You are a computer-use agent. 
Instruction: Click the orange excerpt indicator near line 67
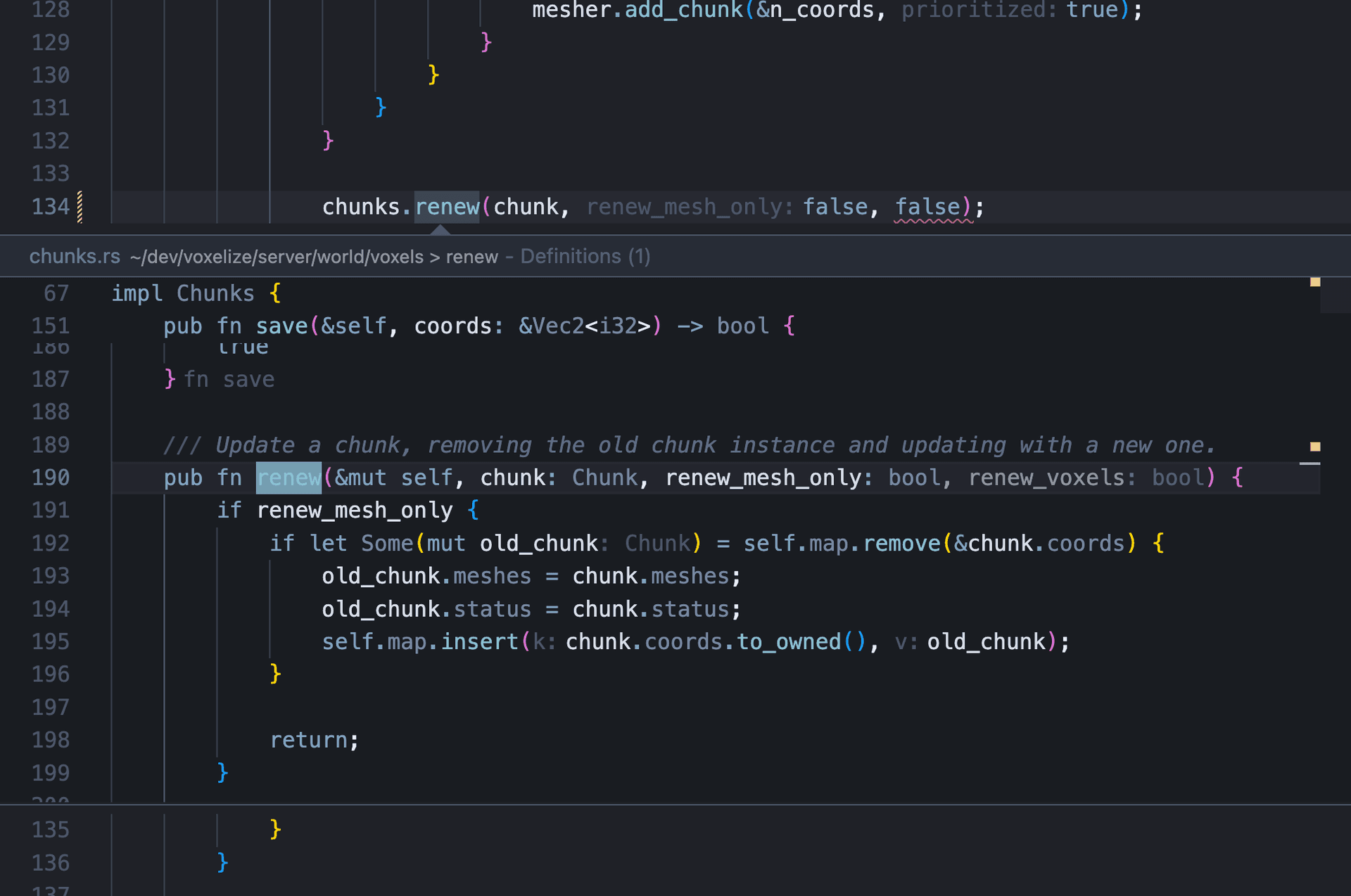pyautogui.click(x=1315, y=282)
